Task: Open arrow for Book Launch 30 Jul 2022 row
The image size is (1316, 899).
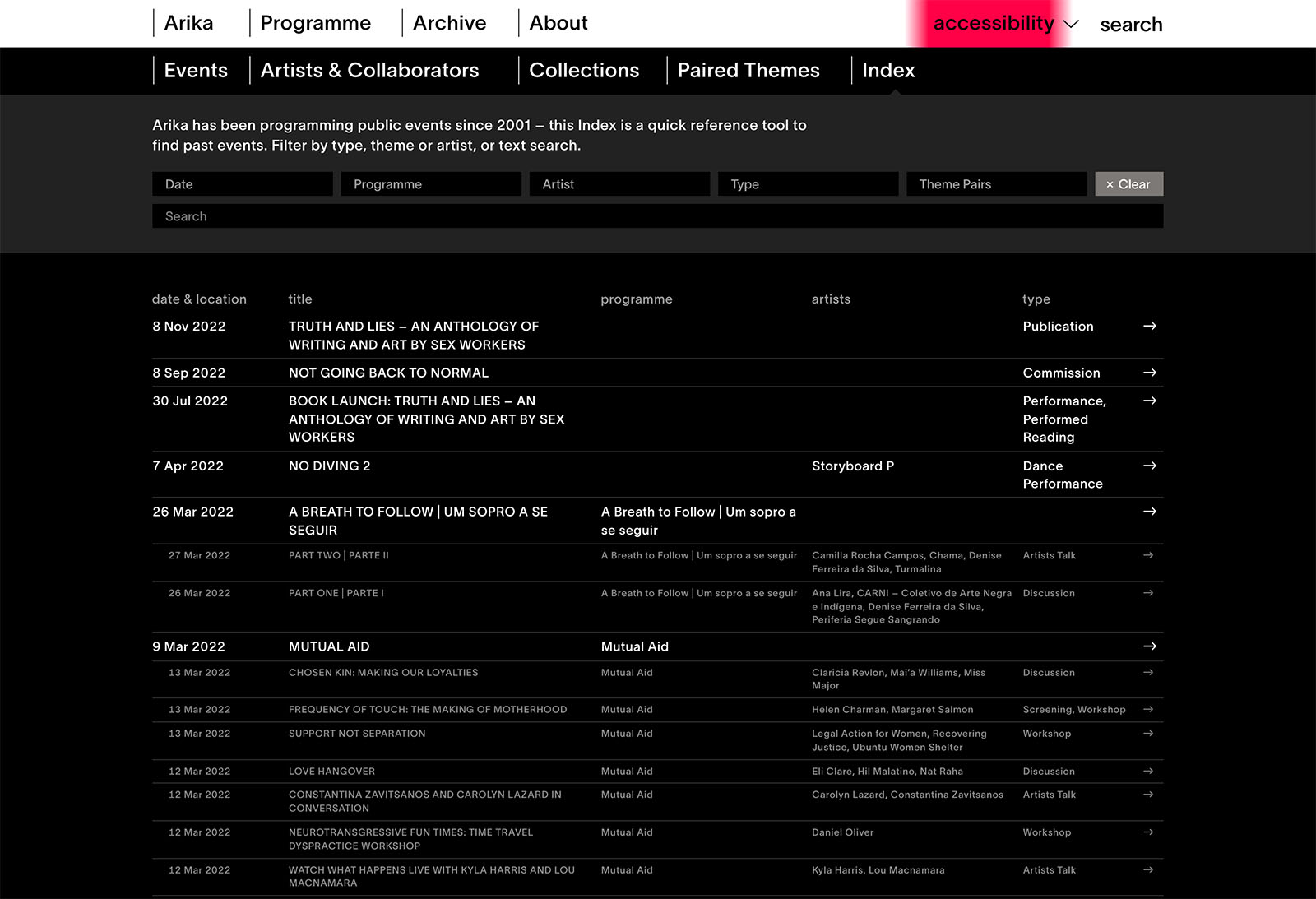Action: tap(1150, 401)
